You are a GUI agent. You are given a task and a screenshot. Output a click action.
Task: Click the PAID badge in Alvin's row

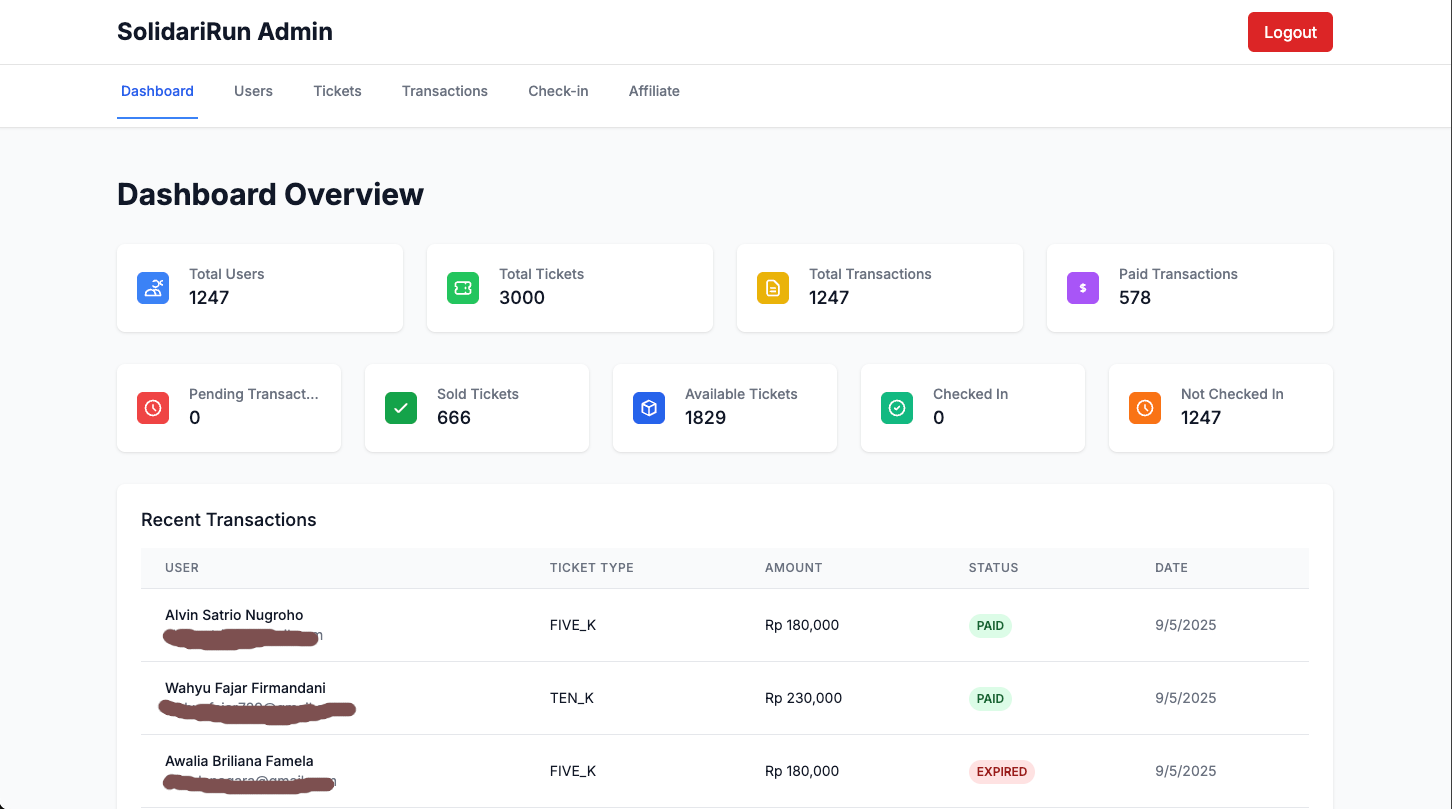tap(990, 625)
